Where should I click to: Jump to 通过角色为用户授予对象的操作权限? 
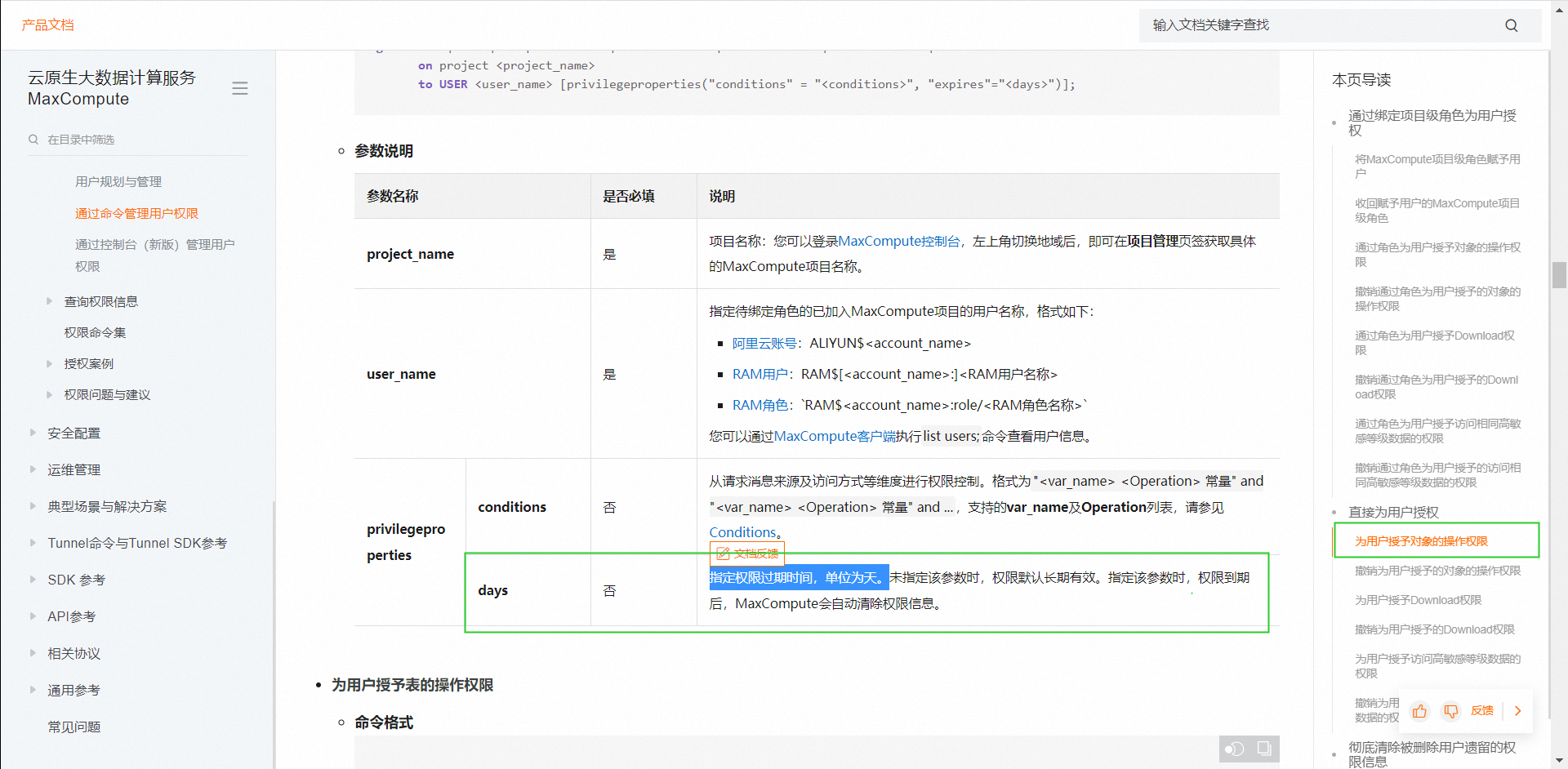pos(1437,255)
